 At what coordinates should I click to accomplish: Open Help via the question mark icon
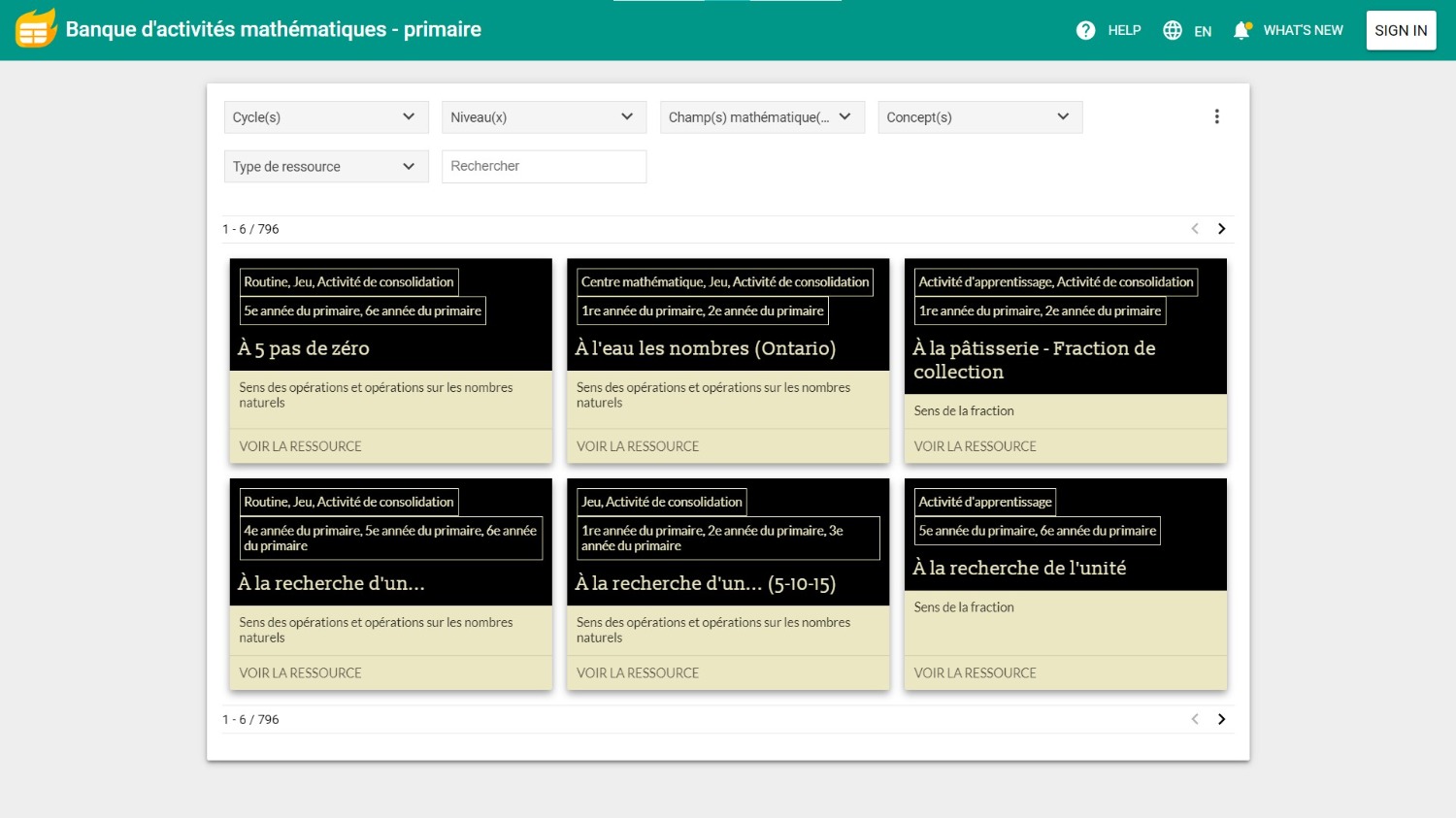click(x=1085, y=30)
